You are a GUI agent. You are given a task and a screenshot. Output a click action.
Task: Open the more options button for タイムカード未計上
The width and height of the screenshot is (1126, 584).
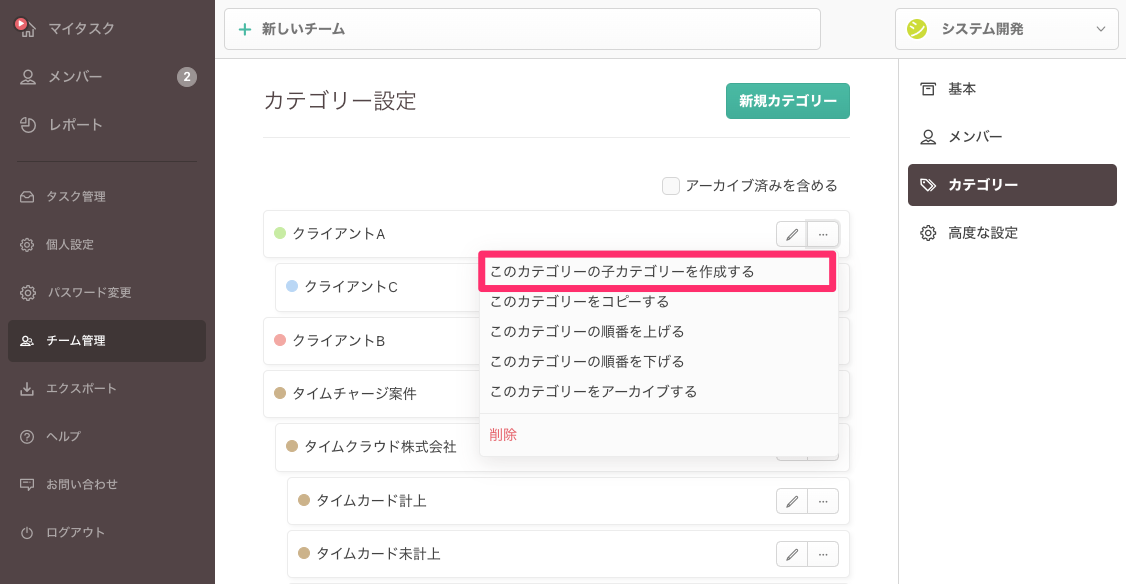[x=823, y=553]
